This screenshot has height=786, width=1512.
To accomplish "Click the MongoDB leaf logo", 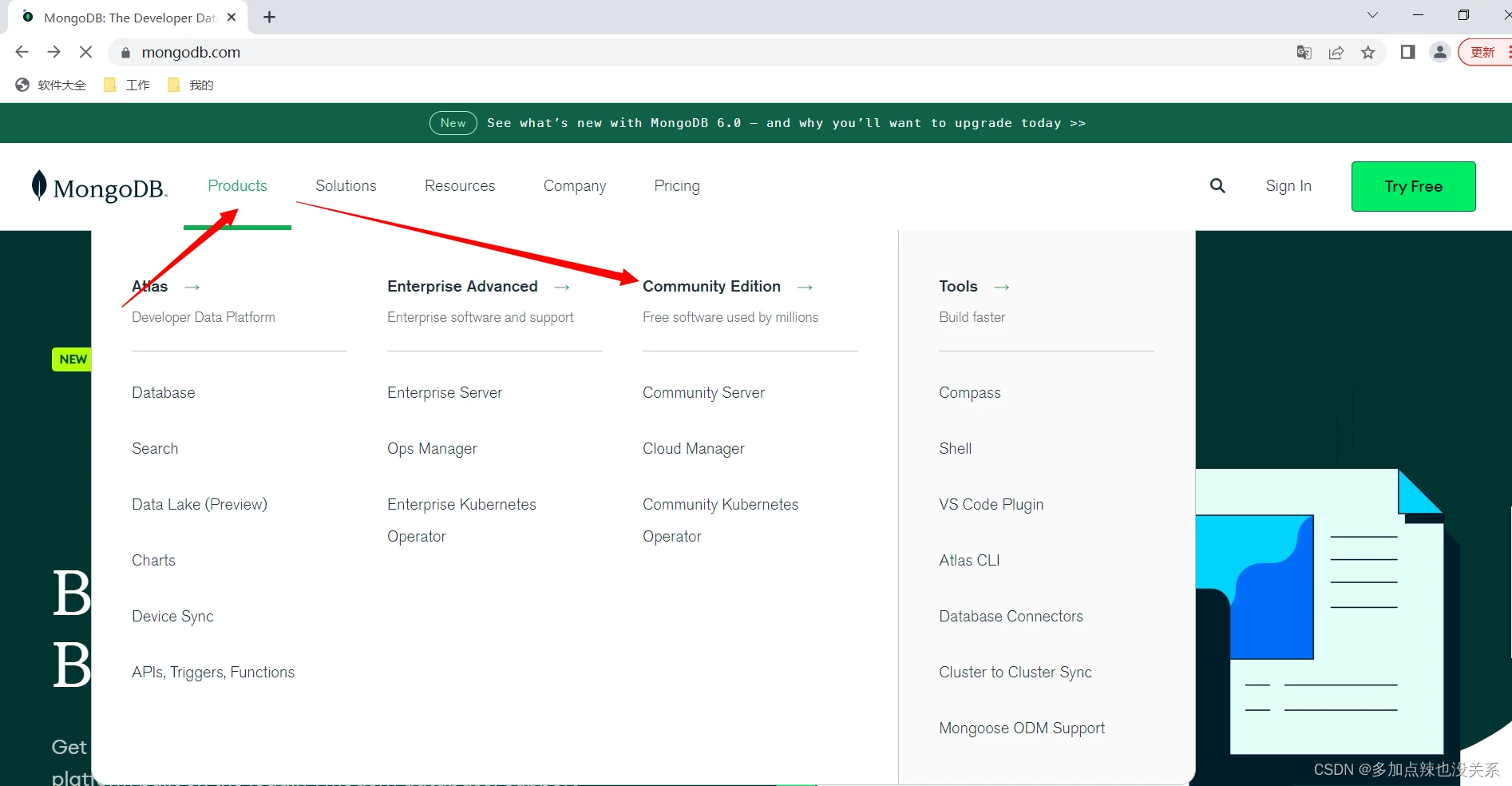I will (39, 186).
